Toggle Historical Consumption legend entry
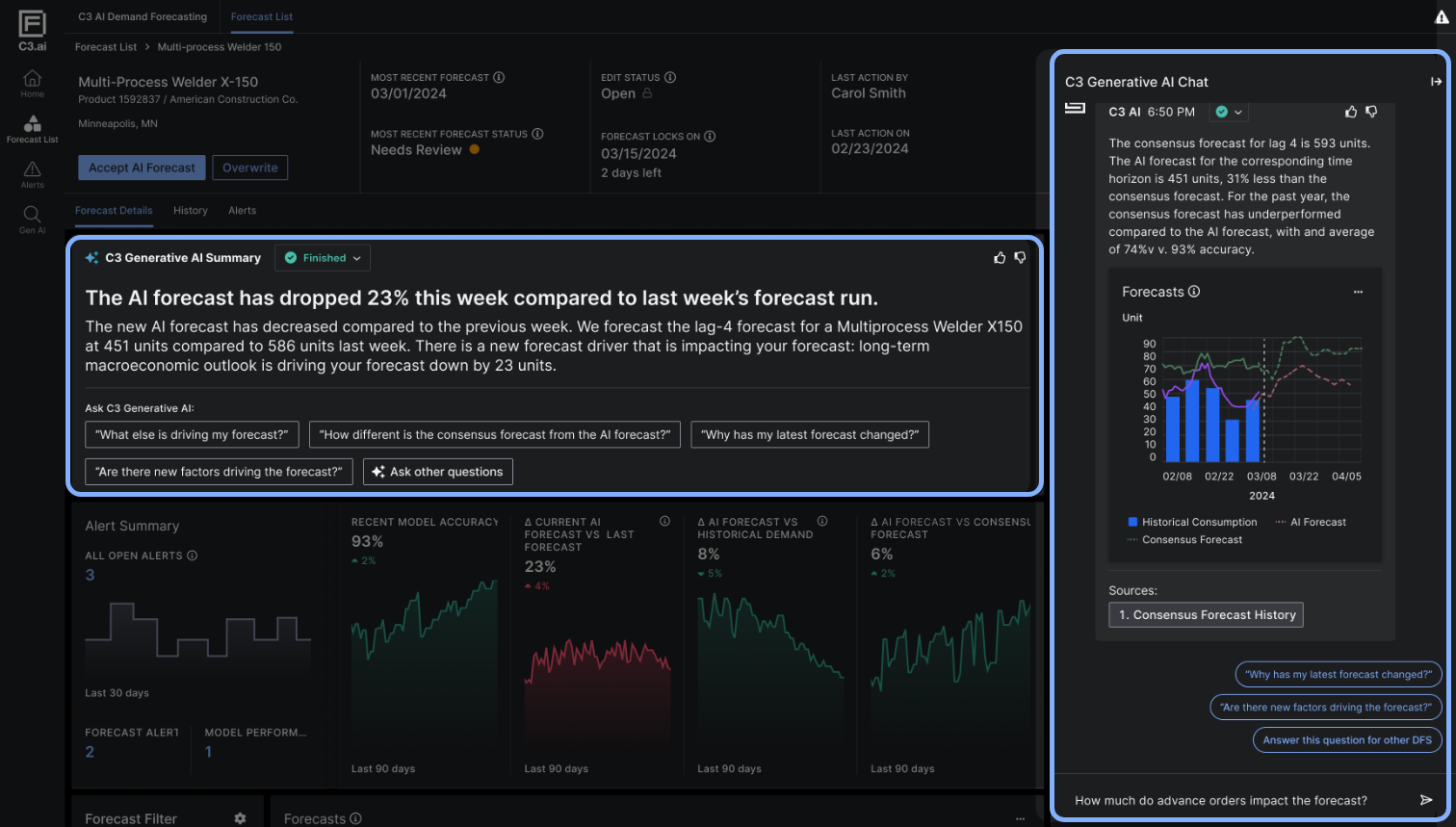The width and height of the screenshot is (1456, 827). point(1192,522)
